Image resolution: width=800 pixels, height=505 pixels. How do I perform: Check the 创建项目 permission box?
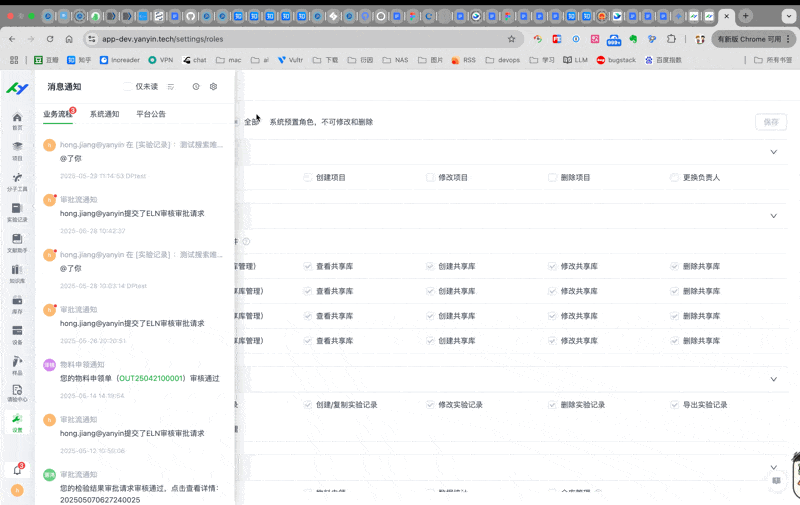click(x=308, y=177)
